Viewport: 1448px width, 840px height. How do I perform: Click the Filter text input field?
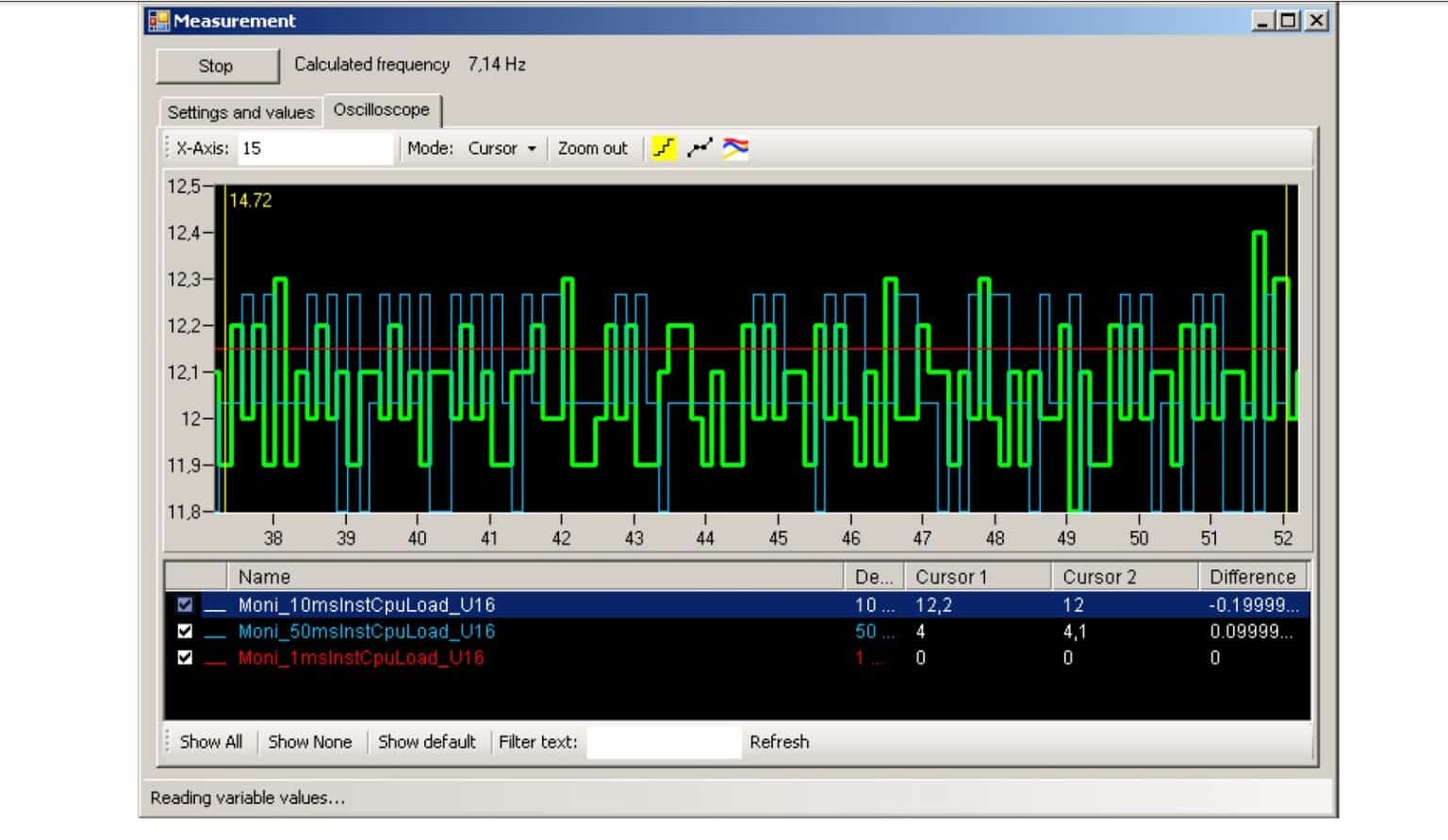pos(664,742)
